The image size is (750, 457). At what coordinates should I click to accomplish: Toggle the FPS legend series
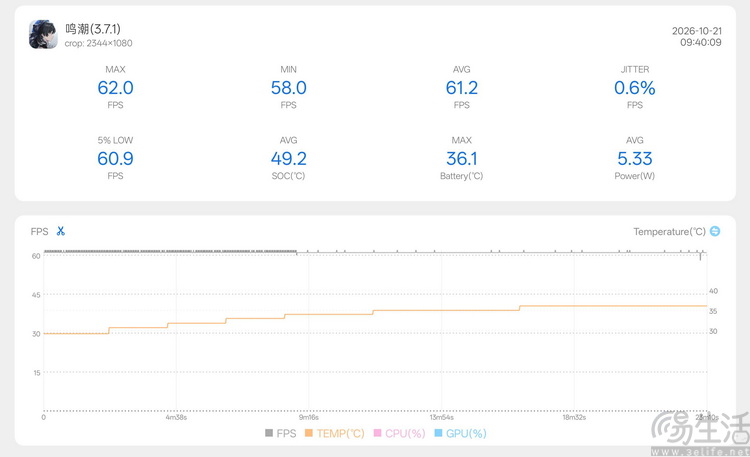point(281,433)
